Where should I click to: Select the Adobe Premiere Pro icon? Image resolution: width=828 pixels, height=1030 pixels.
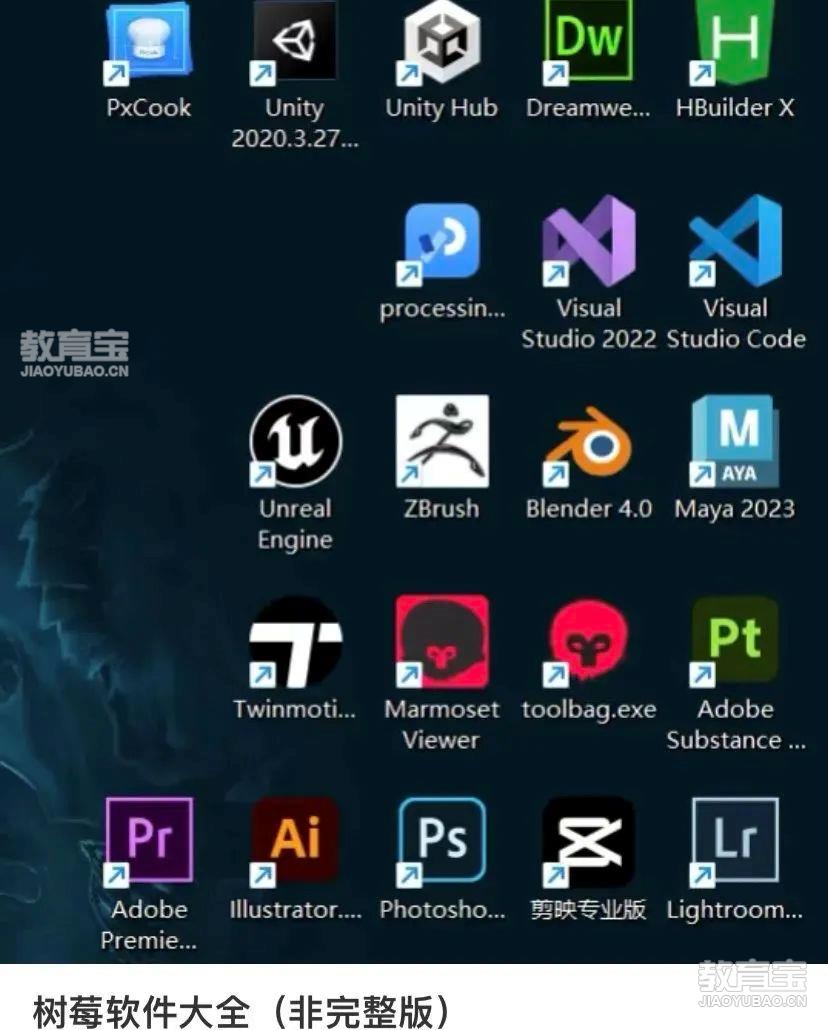pyautogui.click(x=148, y=841)
